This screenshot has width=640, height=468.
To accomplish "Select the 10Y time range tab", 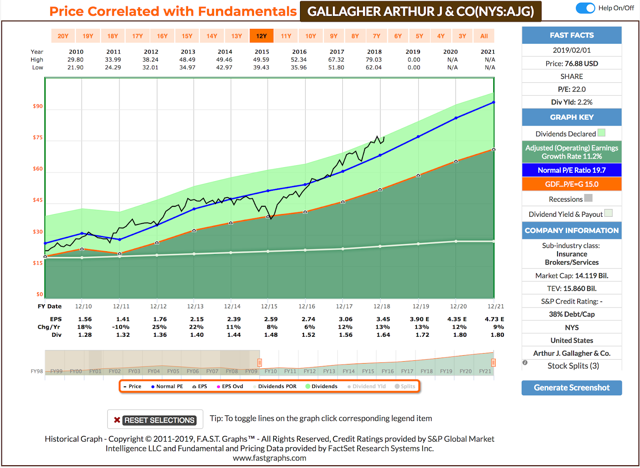I will 311,36.
